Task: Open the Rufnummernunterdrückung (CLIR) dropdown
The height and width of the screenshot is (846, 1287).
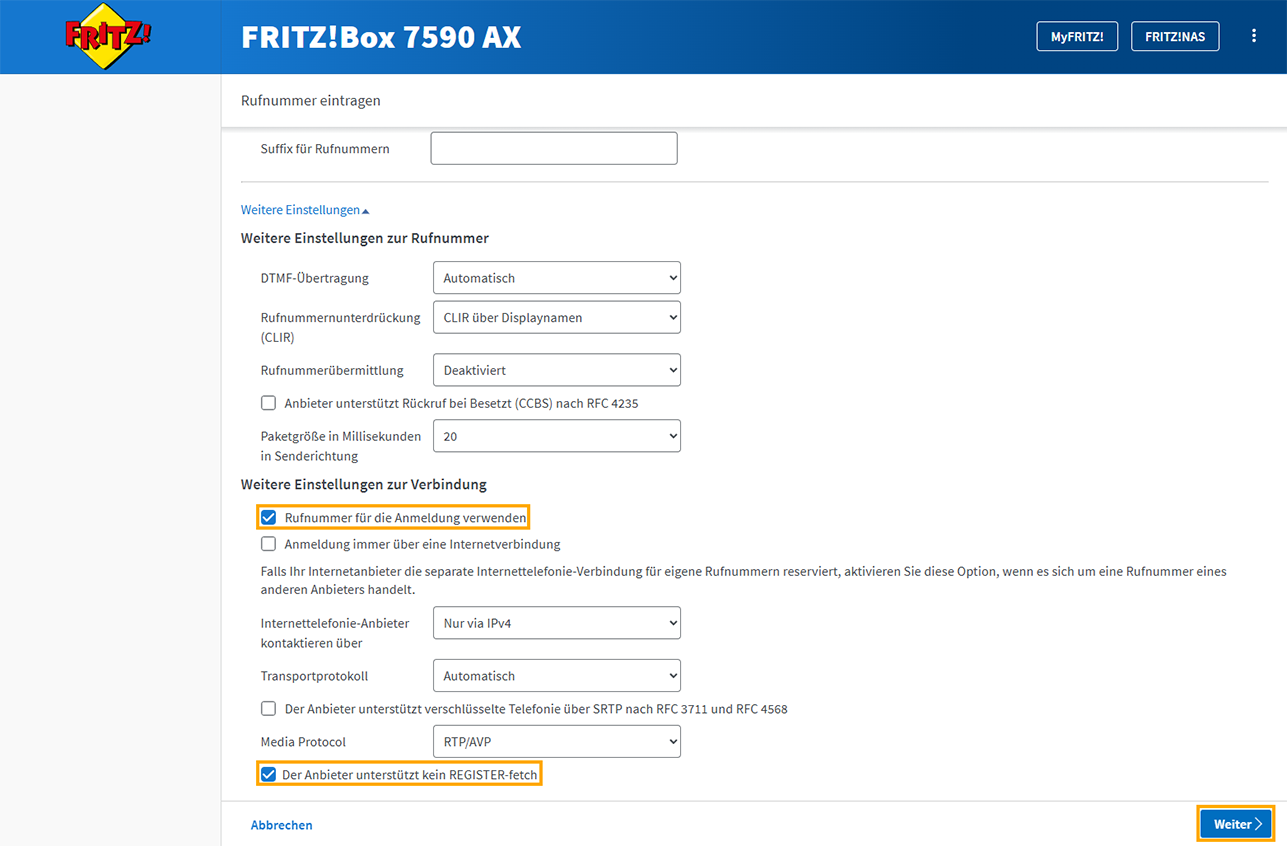Action: point(557,317)
